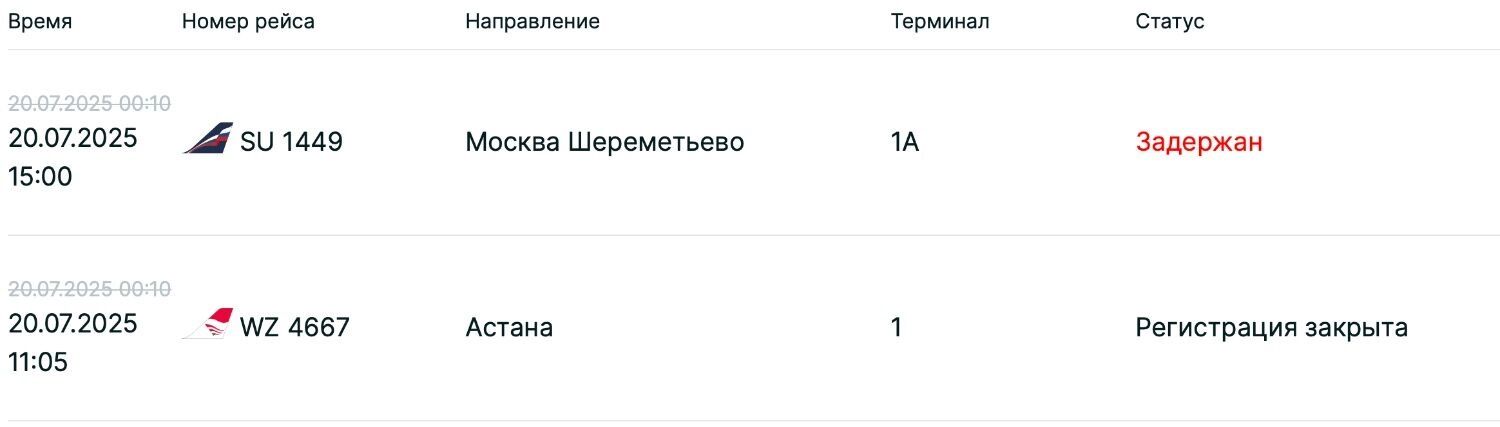
Task: Click the red Задержан status
Action: pos(1199,142)
